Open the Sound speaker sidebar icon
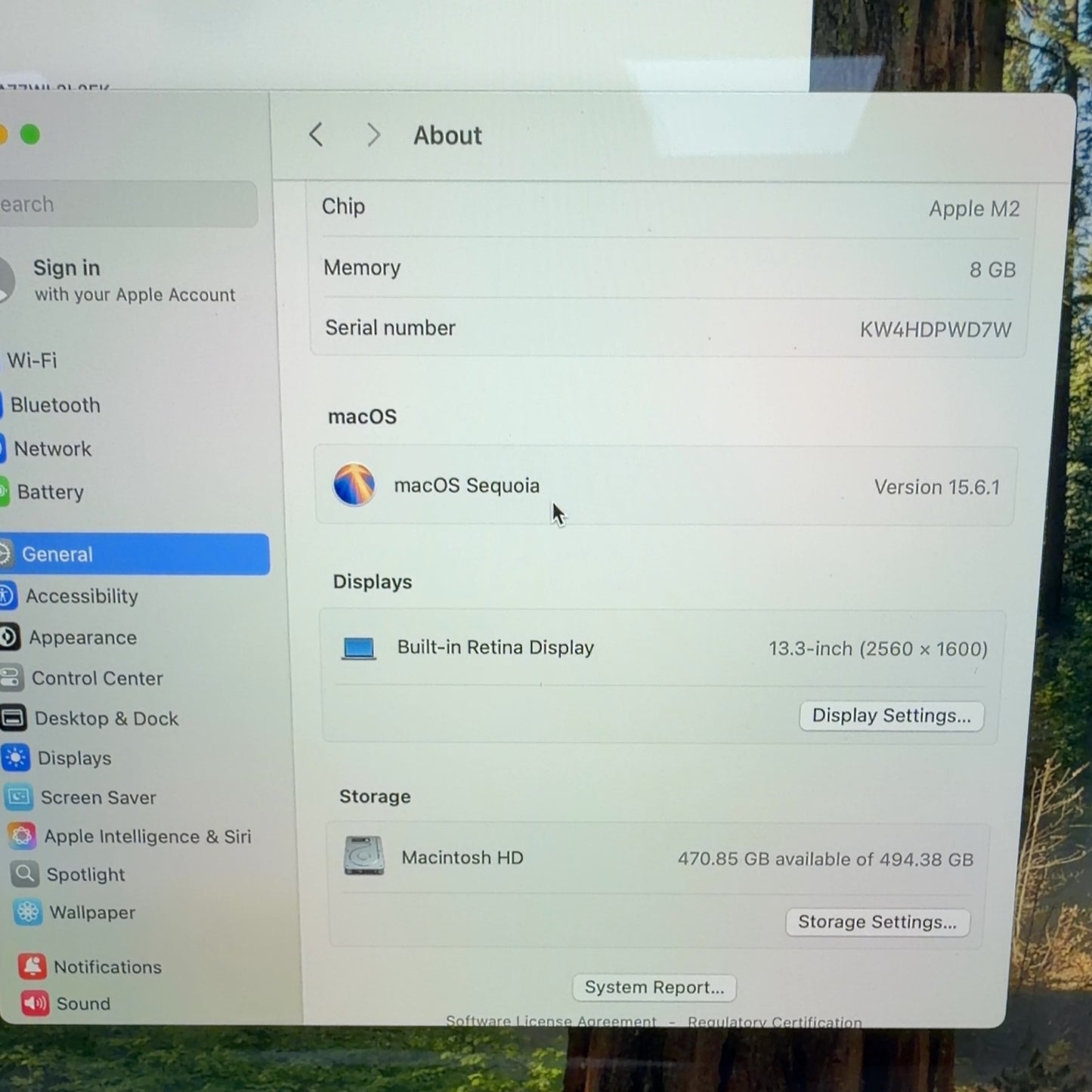This screenshot has width=1092, height=1092. click(x=35, y=1004)
